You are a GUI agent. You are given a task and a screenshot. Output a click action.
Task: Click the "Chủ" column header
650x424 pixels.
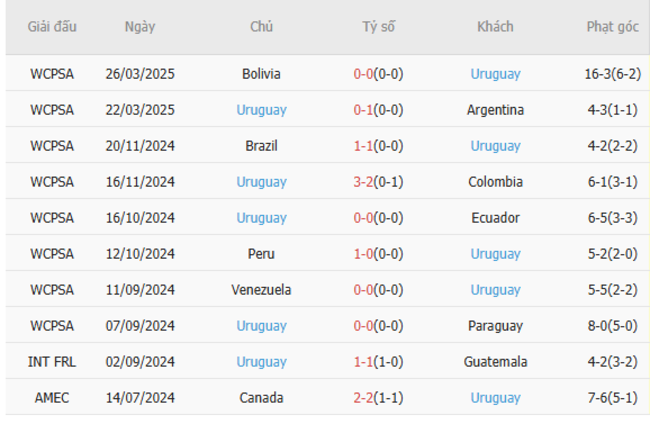(x=262, y=27)
